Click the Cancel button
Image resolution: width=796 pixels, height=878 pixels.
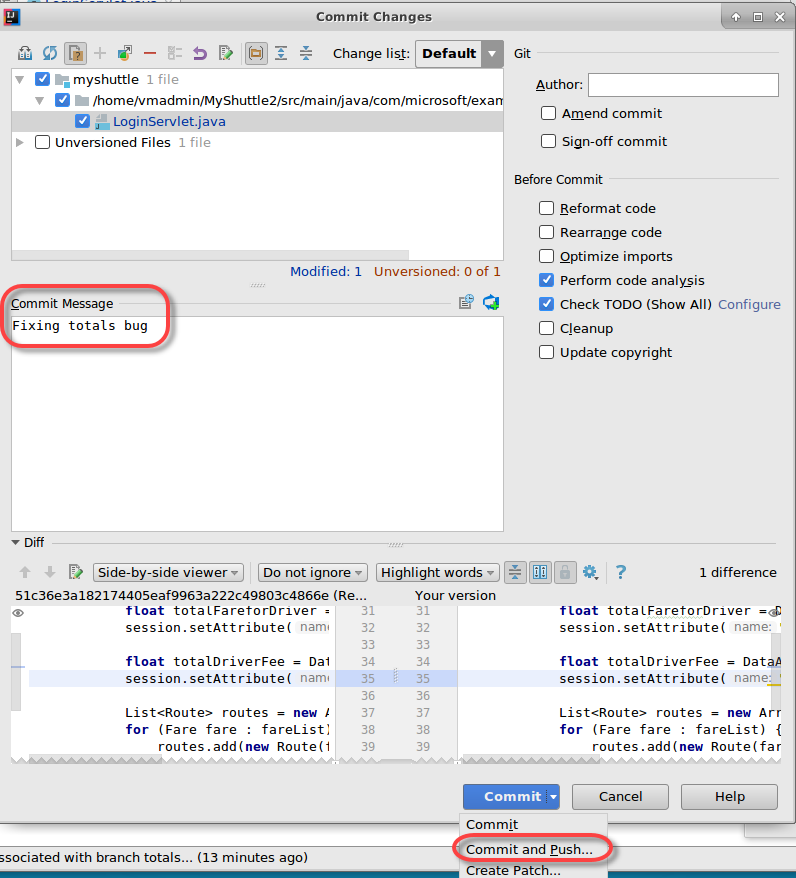coord(620,796)
